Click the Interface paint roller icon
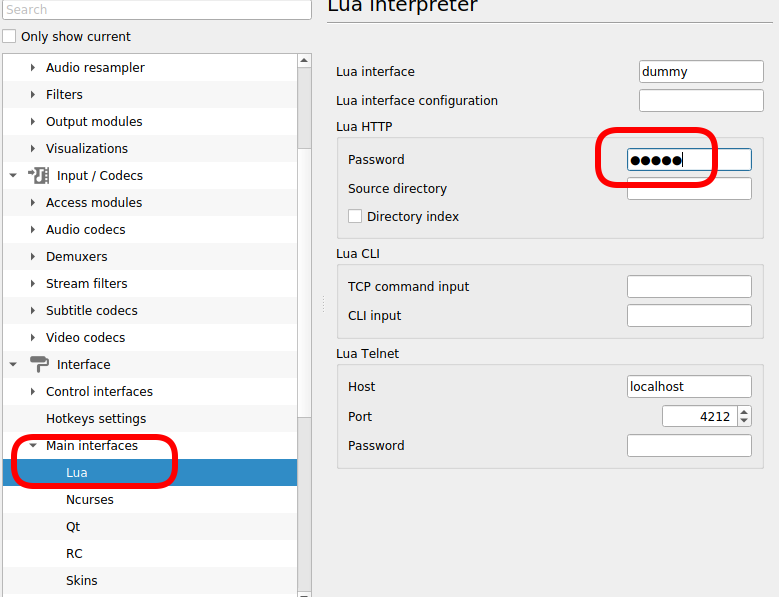Viewport: 779px width, 597px height. (x=39, y=365)
